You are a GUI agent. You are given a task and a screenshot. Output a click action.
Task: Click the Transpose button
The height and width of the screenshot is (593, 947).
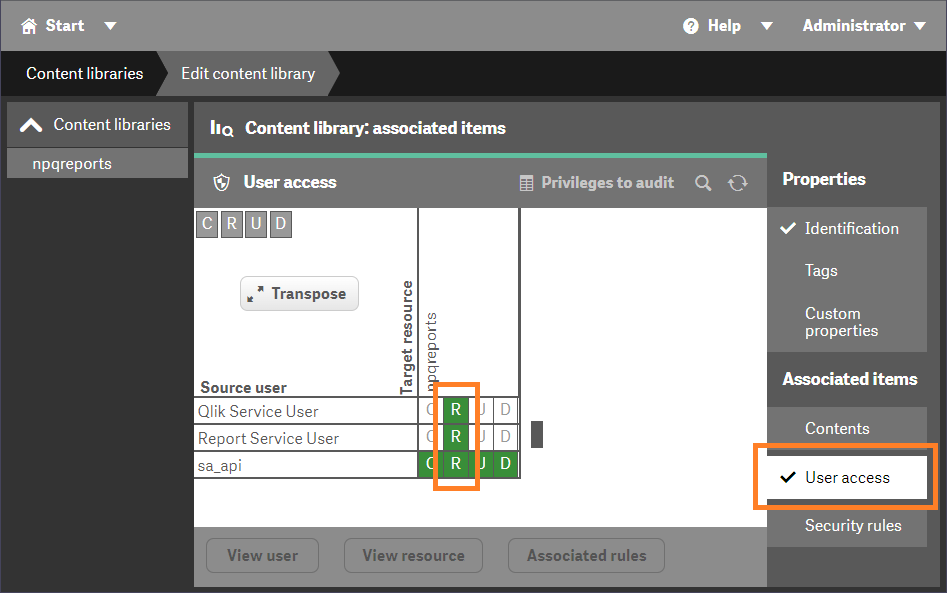pos(300,294)
